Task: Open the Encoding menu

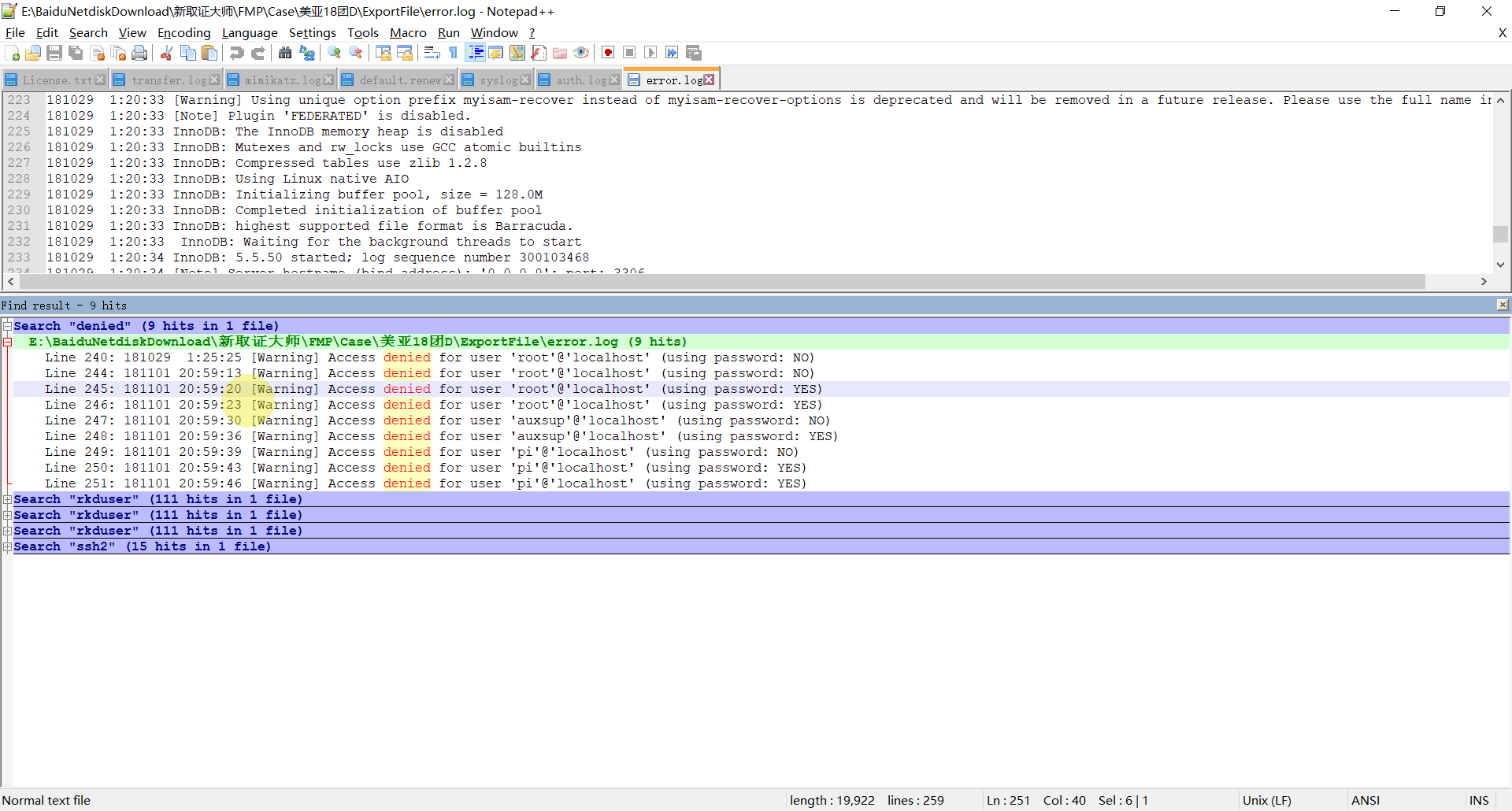Action: pyautogui.click(x=184, y=32)
